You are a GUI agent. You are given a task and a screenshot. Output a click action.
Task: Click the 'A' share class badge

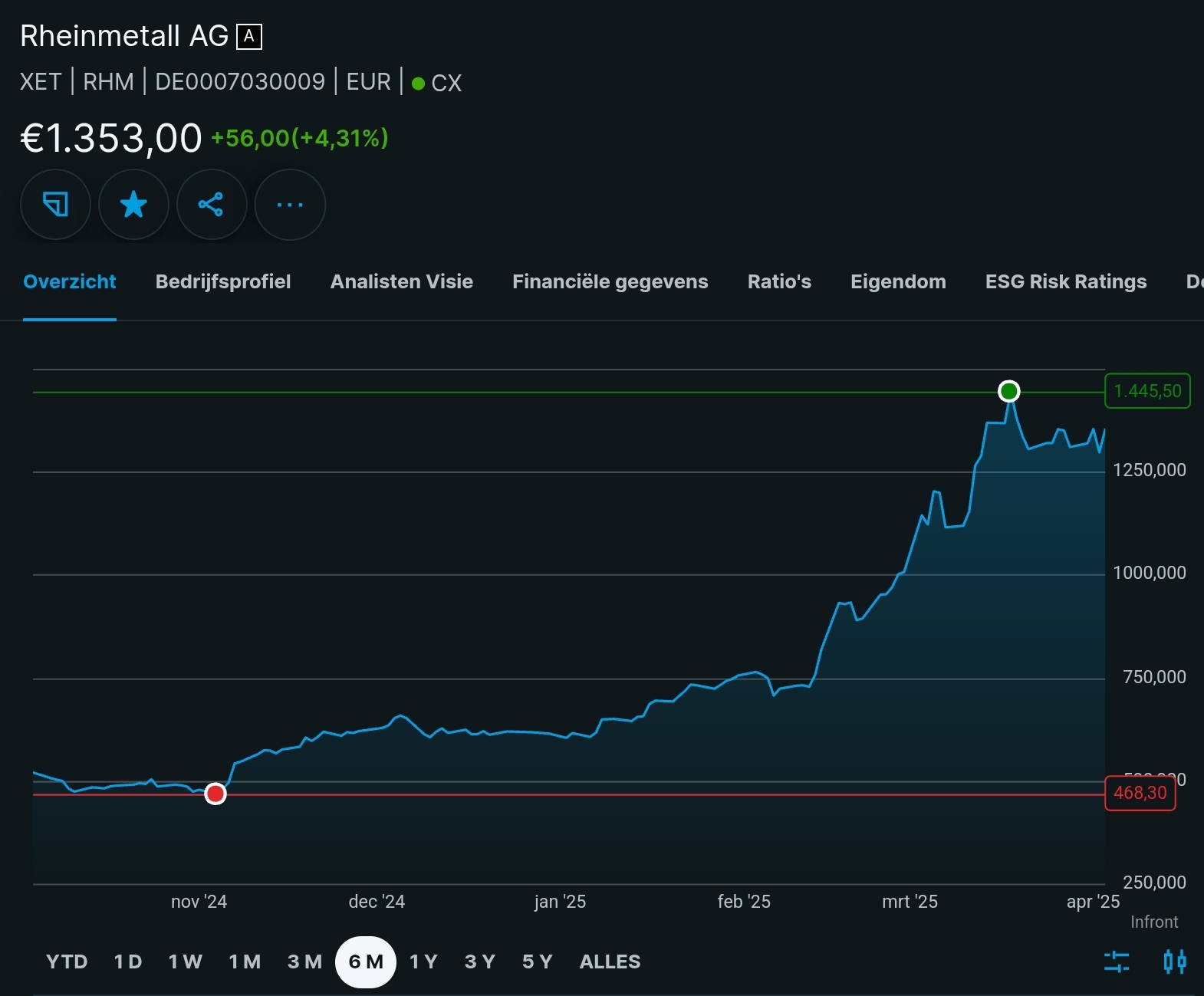249,36
